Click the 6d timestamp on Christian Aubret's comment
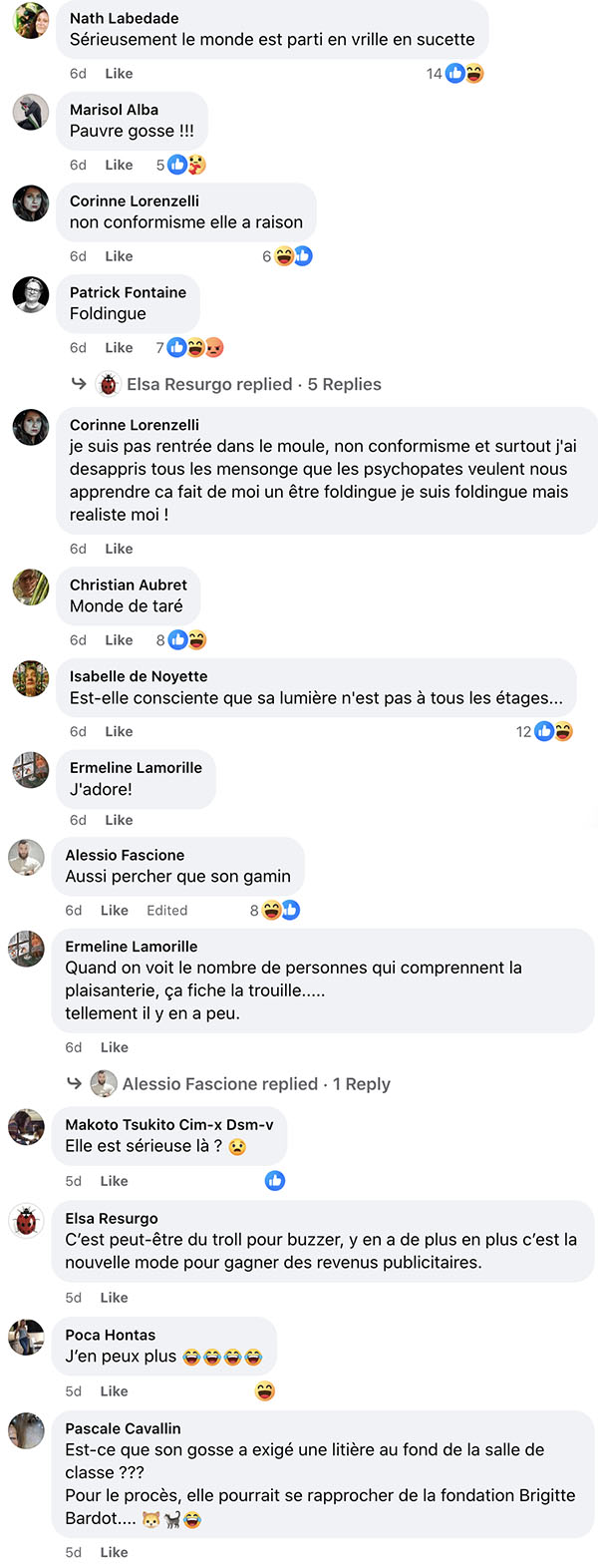 (x=78, y=639)
